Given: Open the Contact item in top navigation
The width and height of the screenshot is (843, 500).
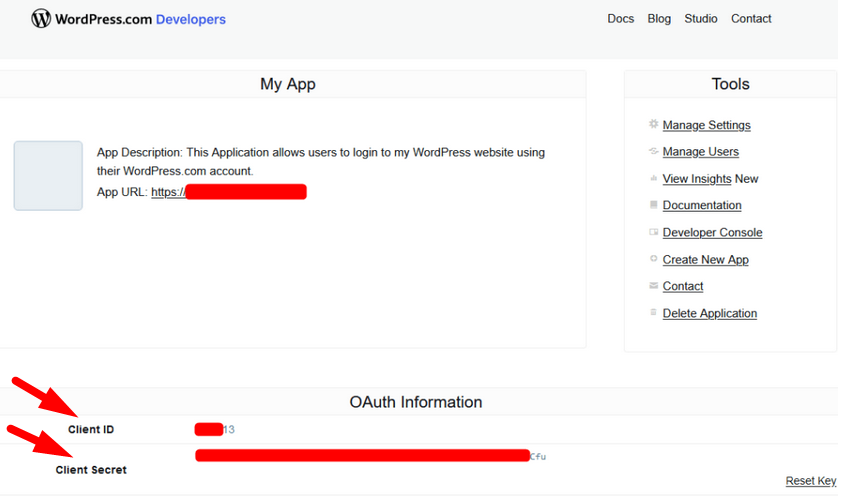Looking at the screenshot, I should point(751,19).
